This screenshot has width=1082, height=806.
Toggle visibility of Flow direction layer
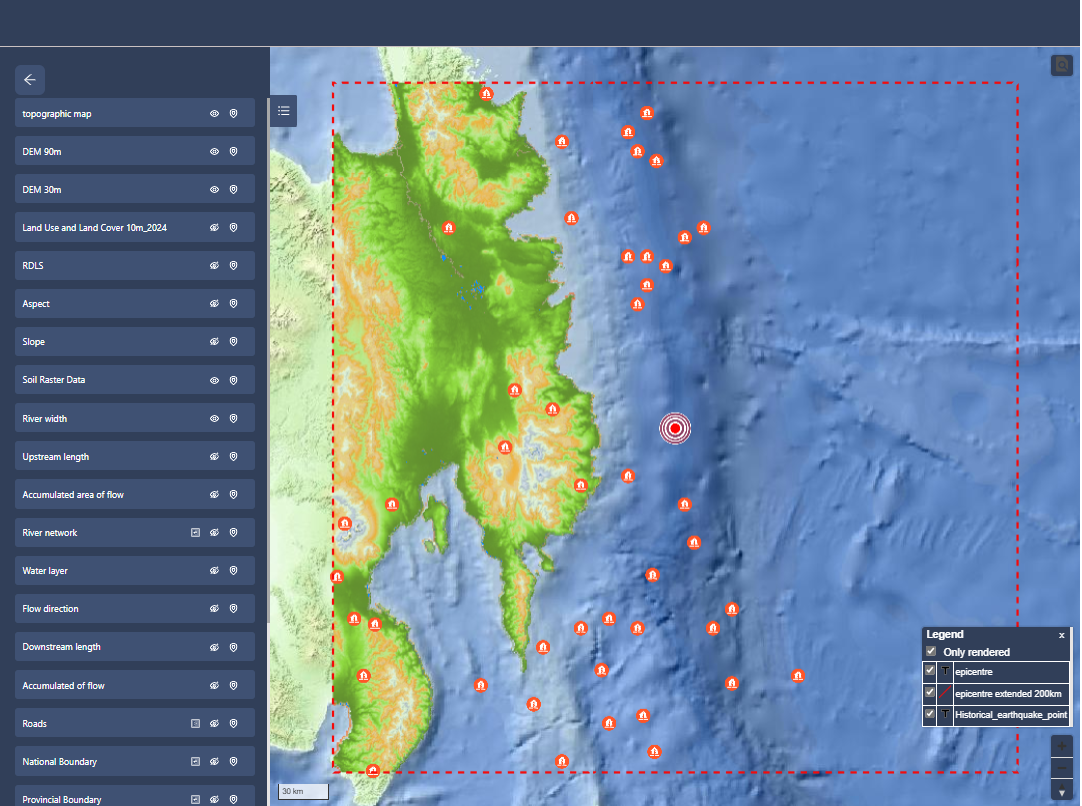(x=214, y=609)
